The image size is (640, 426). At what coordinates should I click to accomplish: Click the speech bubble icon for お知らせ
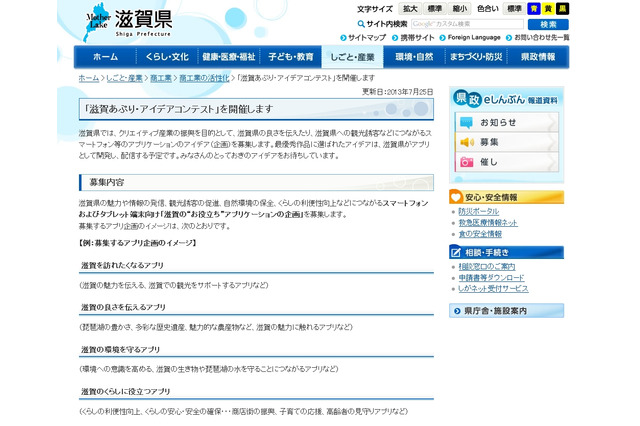[x=466, y=122]
